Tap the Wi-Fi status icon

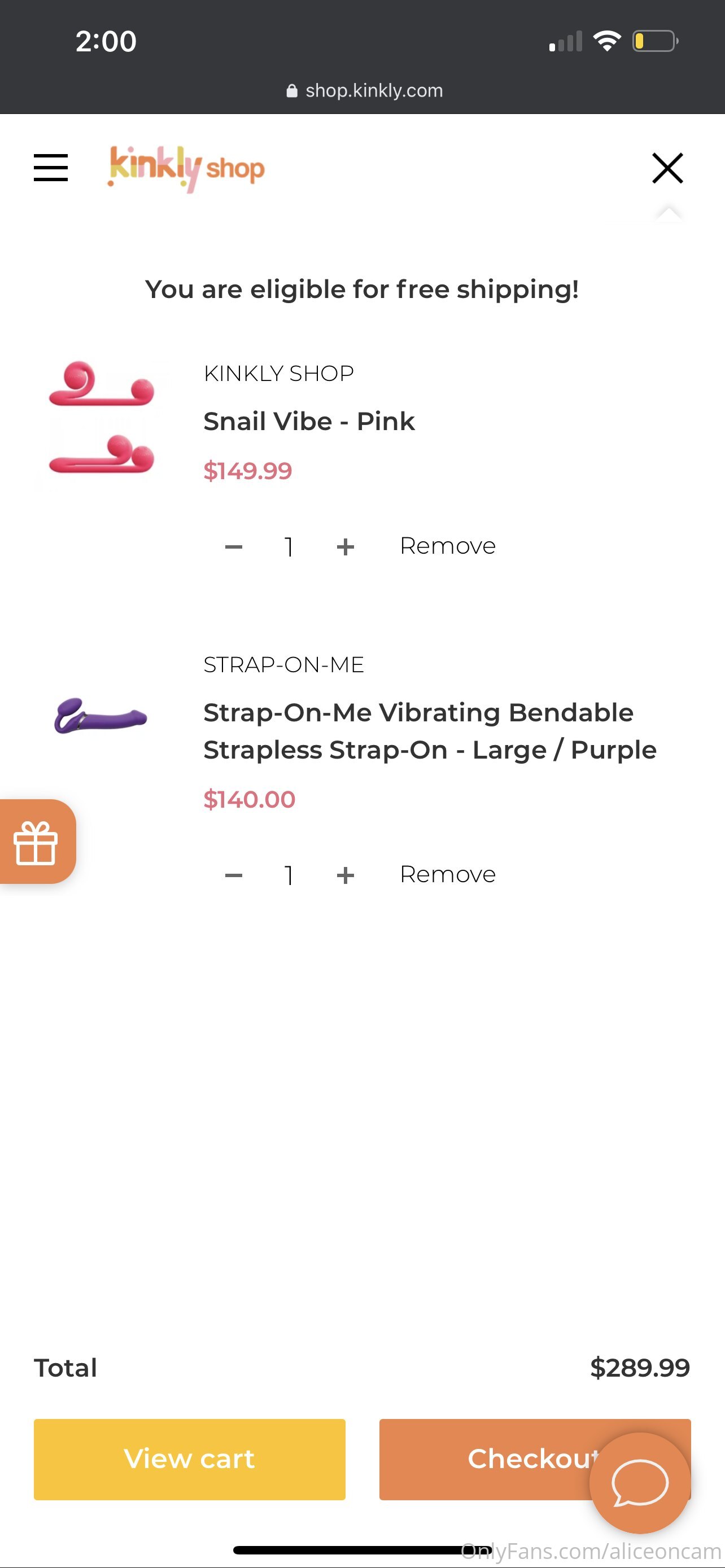point(607,41)
